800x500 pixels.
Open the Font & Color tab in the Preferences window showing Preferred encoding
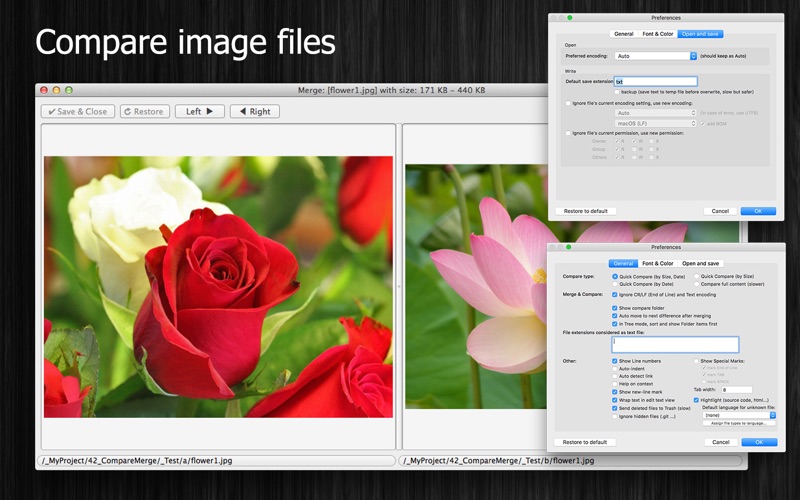pyautogui.click(x=657, y=34)
